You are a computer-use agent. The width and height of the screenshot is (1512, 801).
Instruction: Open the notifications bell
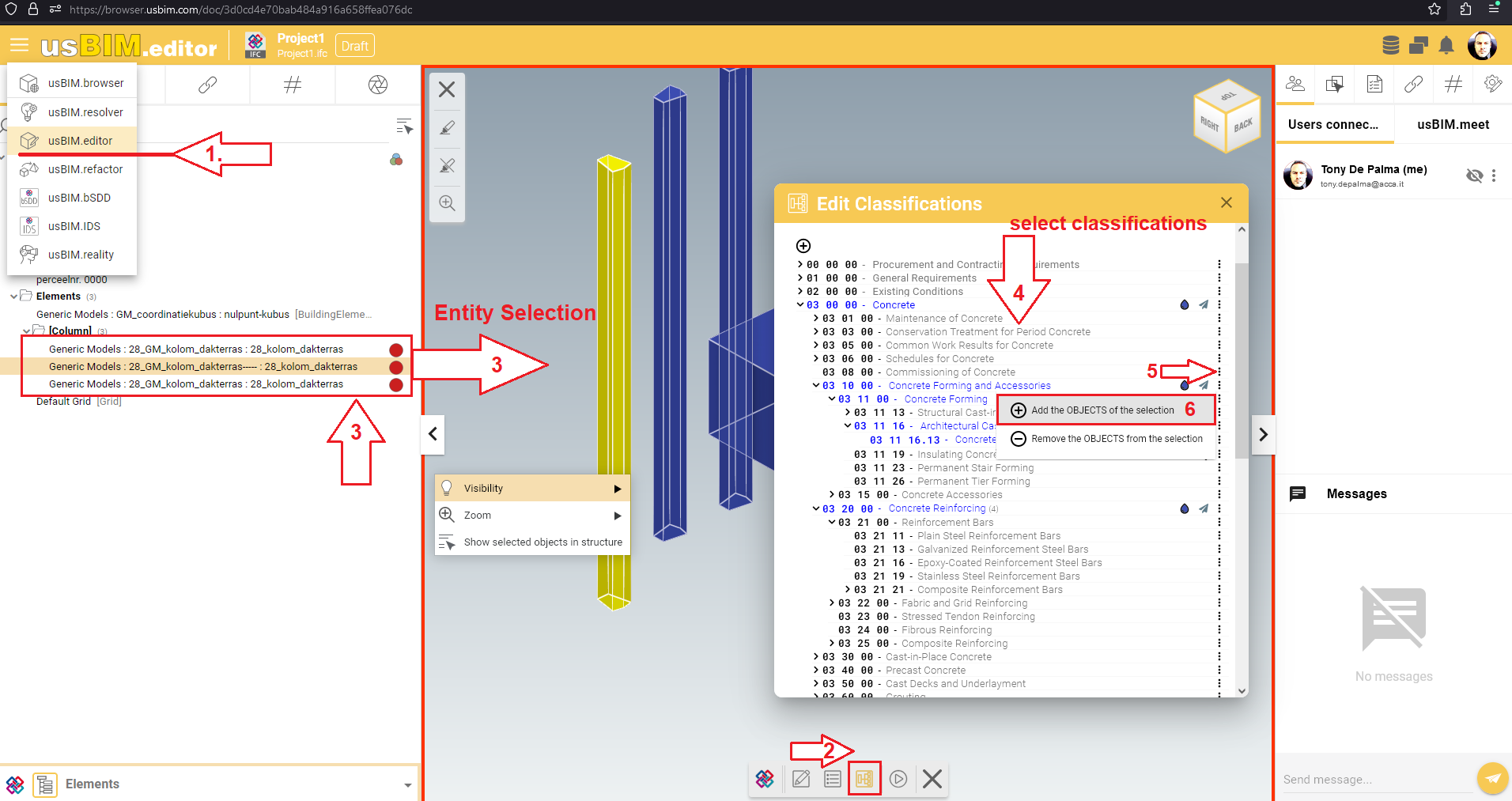pyautogui.click(x=1446, y=45)
